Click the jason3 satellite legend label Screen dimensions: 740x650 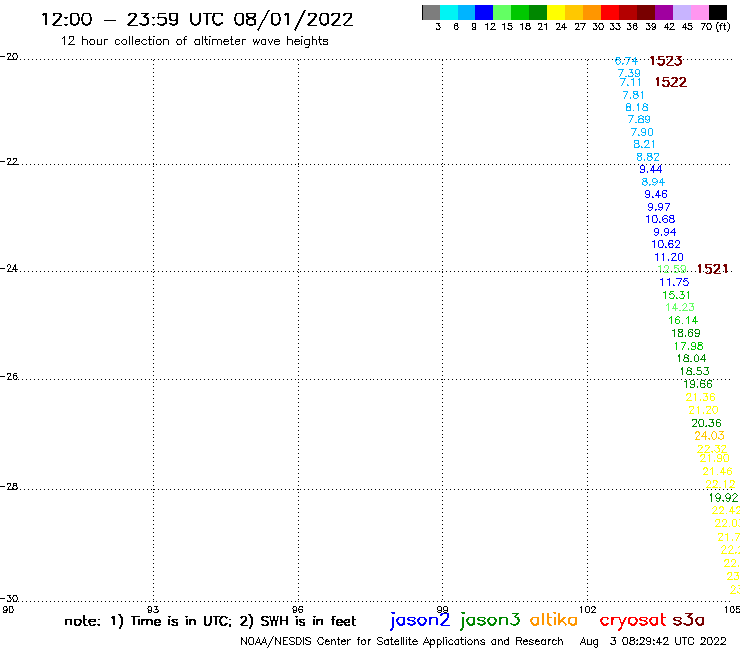click(x=490, y=620)
